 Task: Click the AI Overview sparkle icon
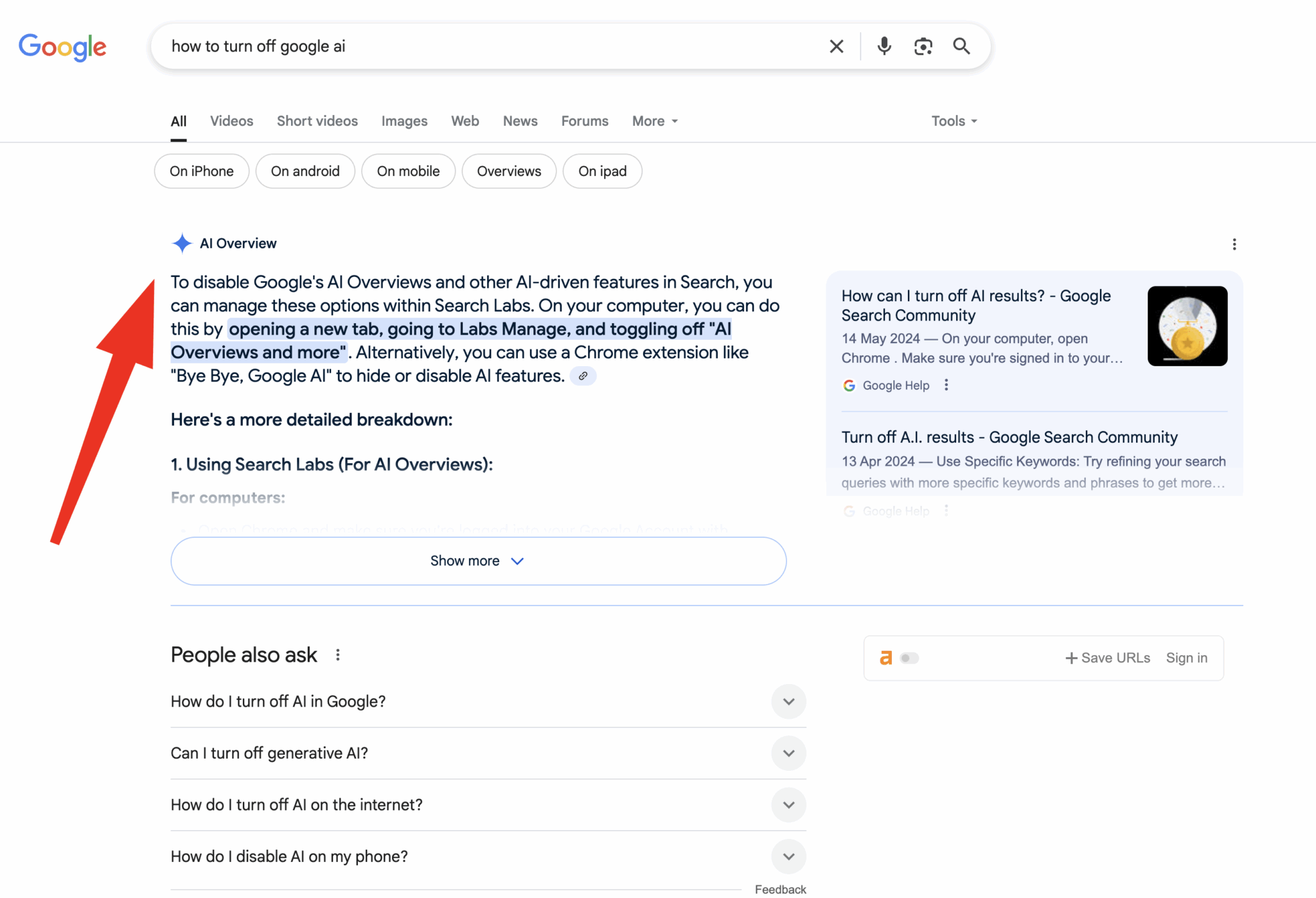[182, 243]
